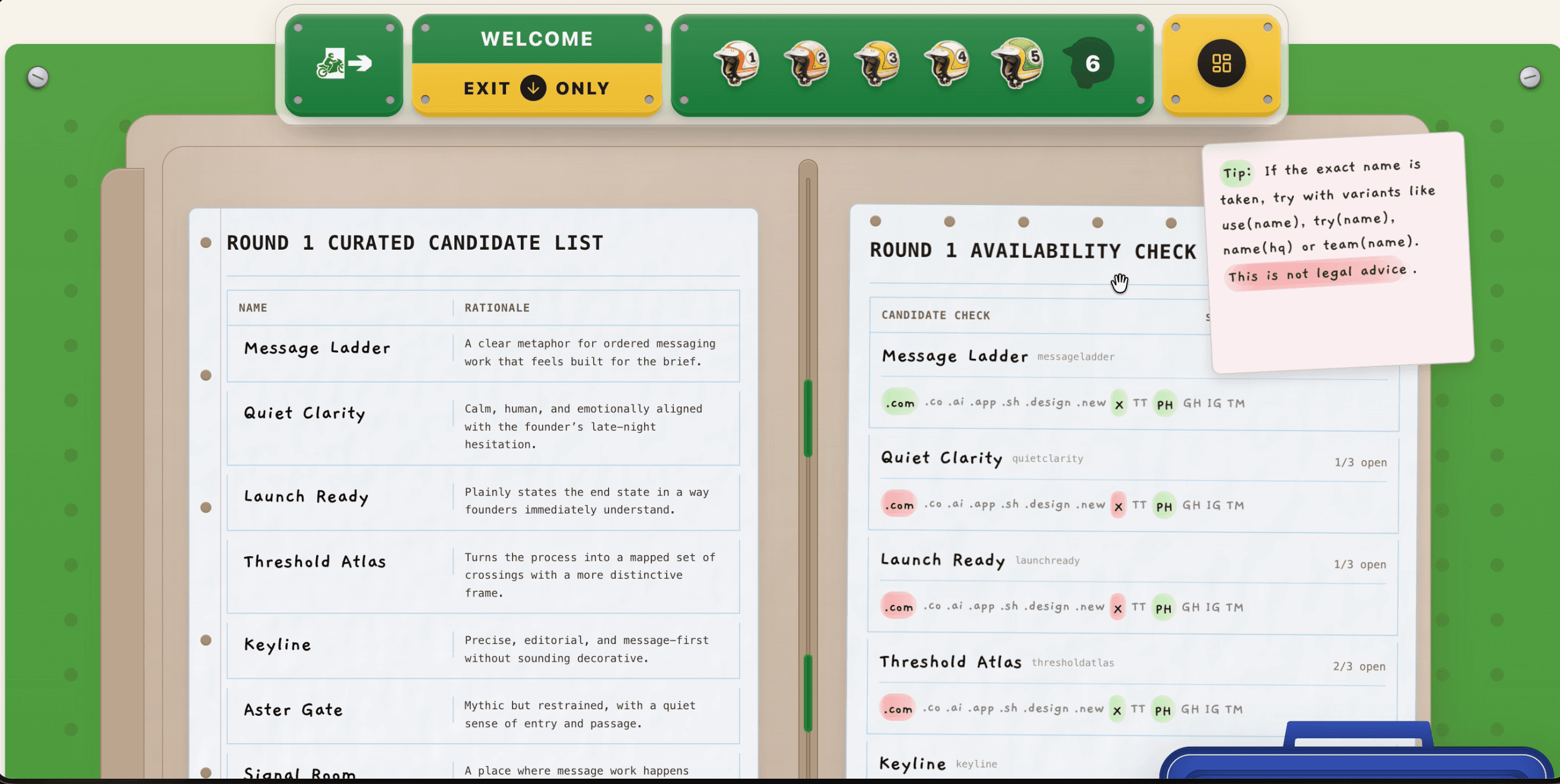Click the pink Tip sticky note
The height and width of the screenshot is (784, 1560).
[1338, 254]
